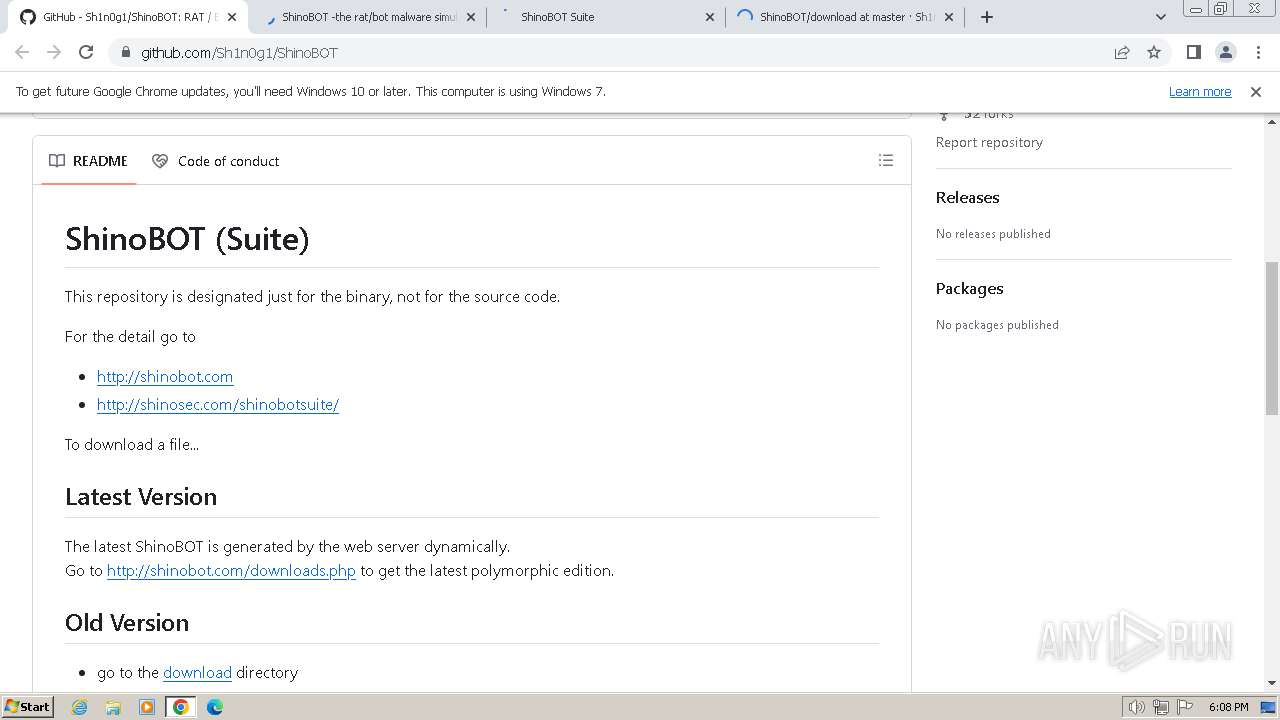Viewport: 1280px width, 720px height.
Task: Follow the shinosec.com/shinobotsuite link
Action: click(218, 404)
